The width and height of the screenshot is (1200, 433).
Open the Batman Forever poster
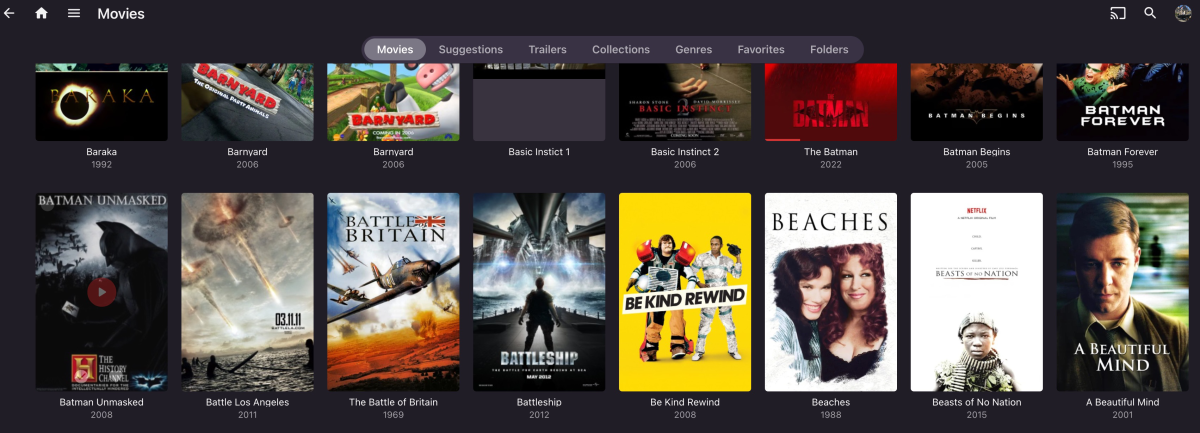[x=1123, y=102]
